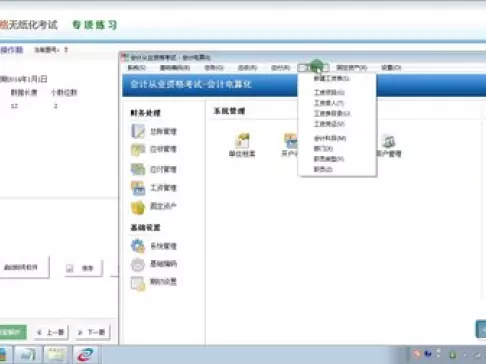Click the red-blue swirl taskbar icon

86,355
